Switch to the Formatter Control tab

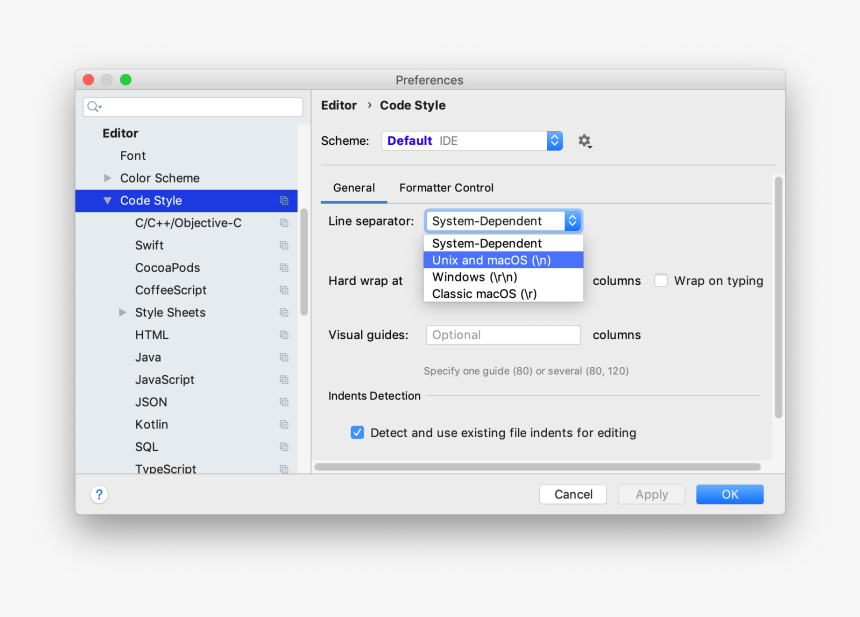[x=446, y=188]
